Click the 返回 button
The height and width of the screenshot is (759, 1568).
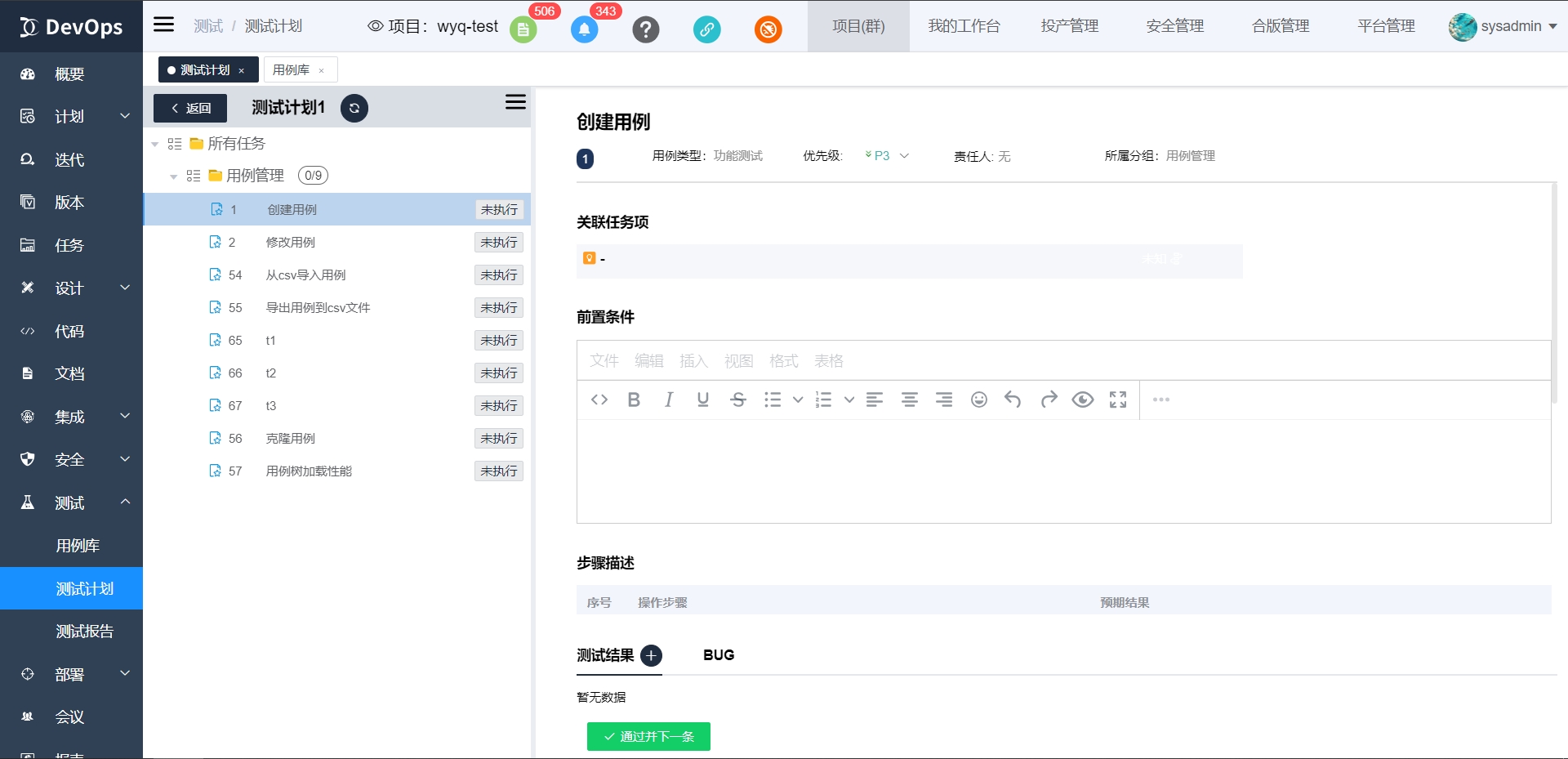(189, 108)
